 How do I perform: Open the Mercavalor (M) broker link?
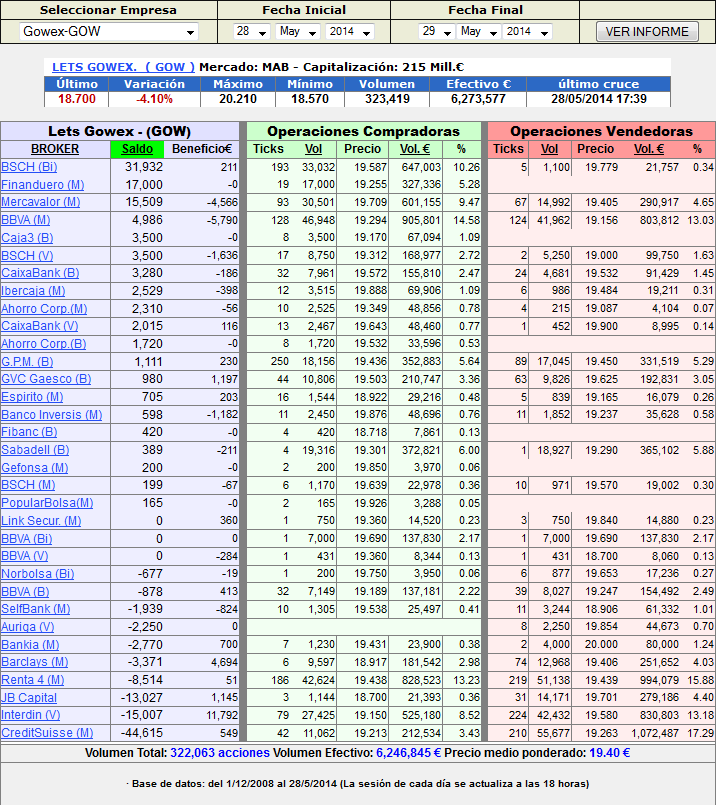click(41, 202)
